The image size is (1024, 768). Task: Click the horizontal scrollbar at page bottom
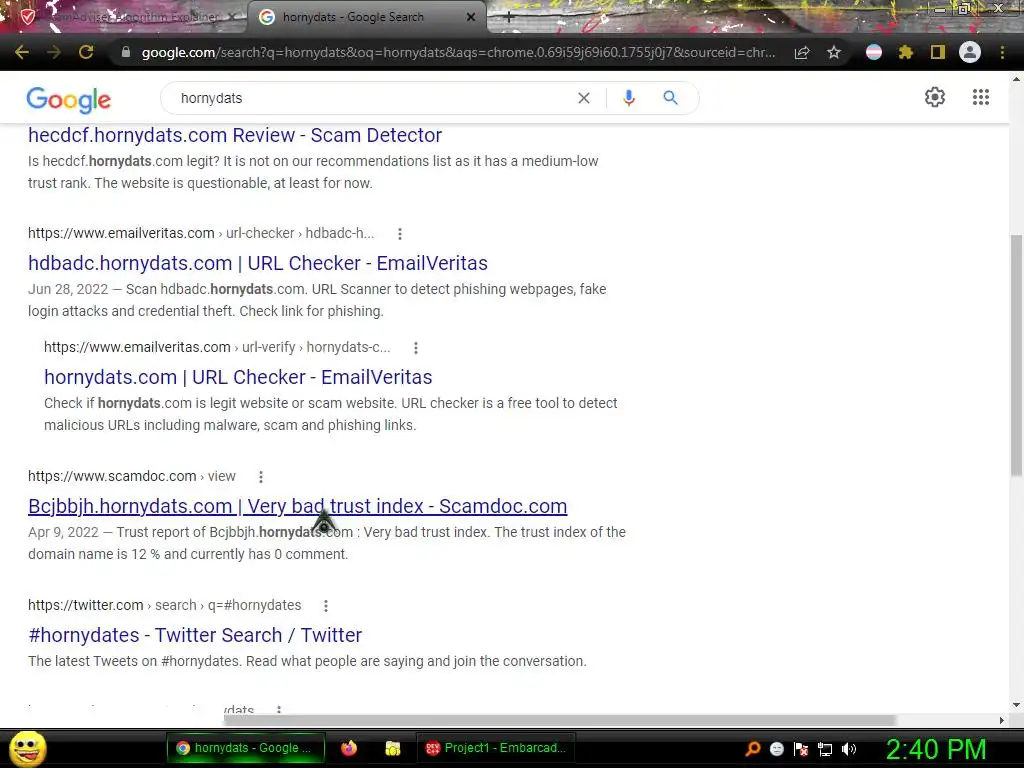(560, 720)
